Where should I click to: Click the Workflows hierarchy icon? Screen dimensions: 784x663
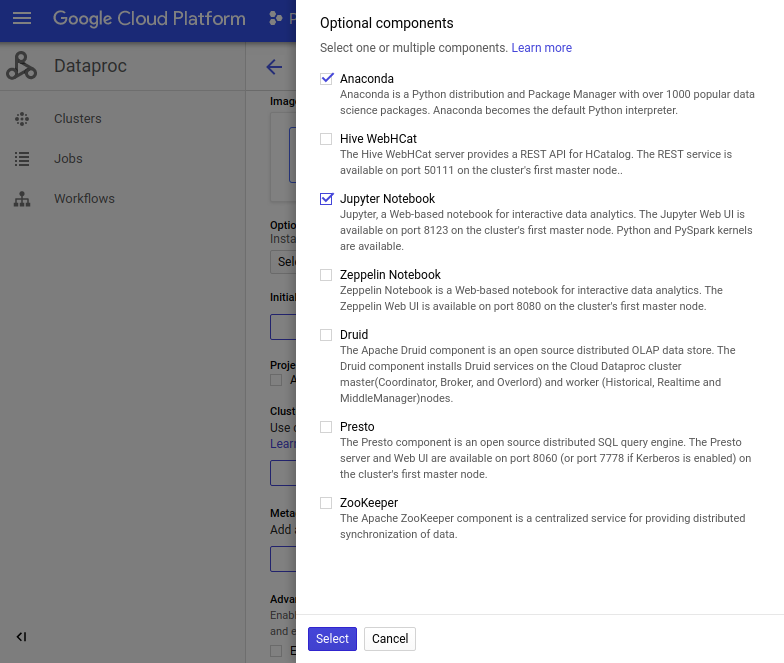tap(22, 198)
